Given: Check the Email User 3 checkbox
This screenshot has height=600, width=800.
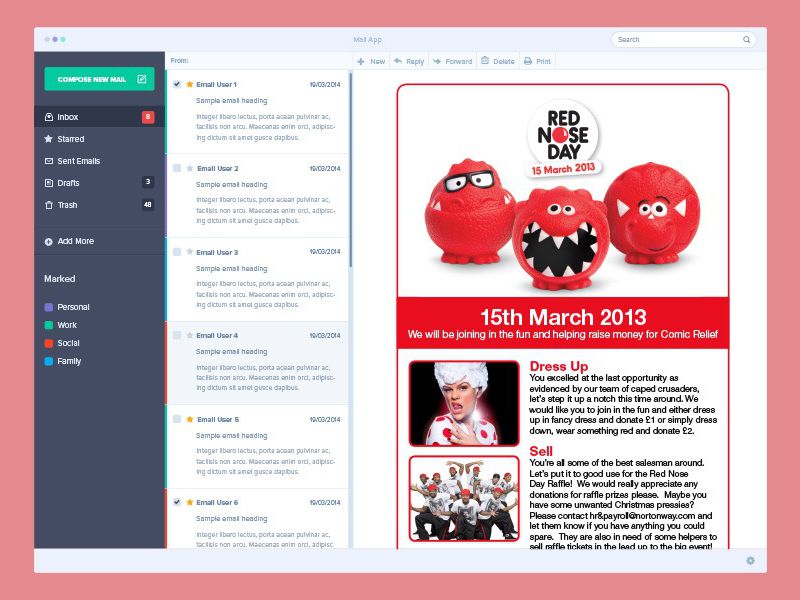Looking at the screenshot, I should [x=177, y=252].
